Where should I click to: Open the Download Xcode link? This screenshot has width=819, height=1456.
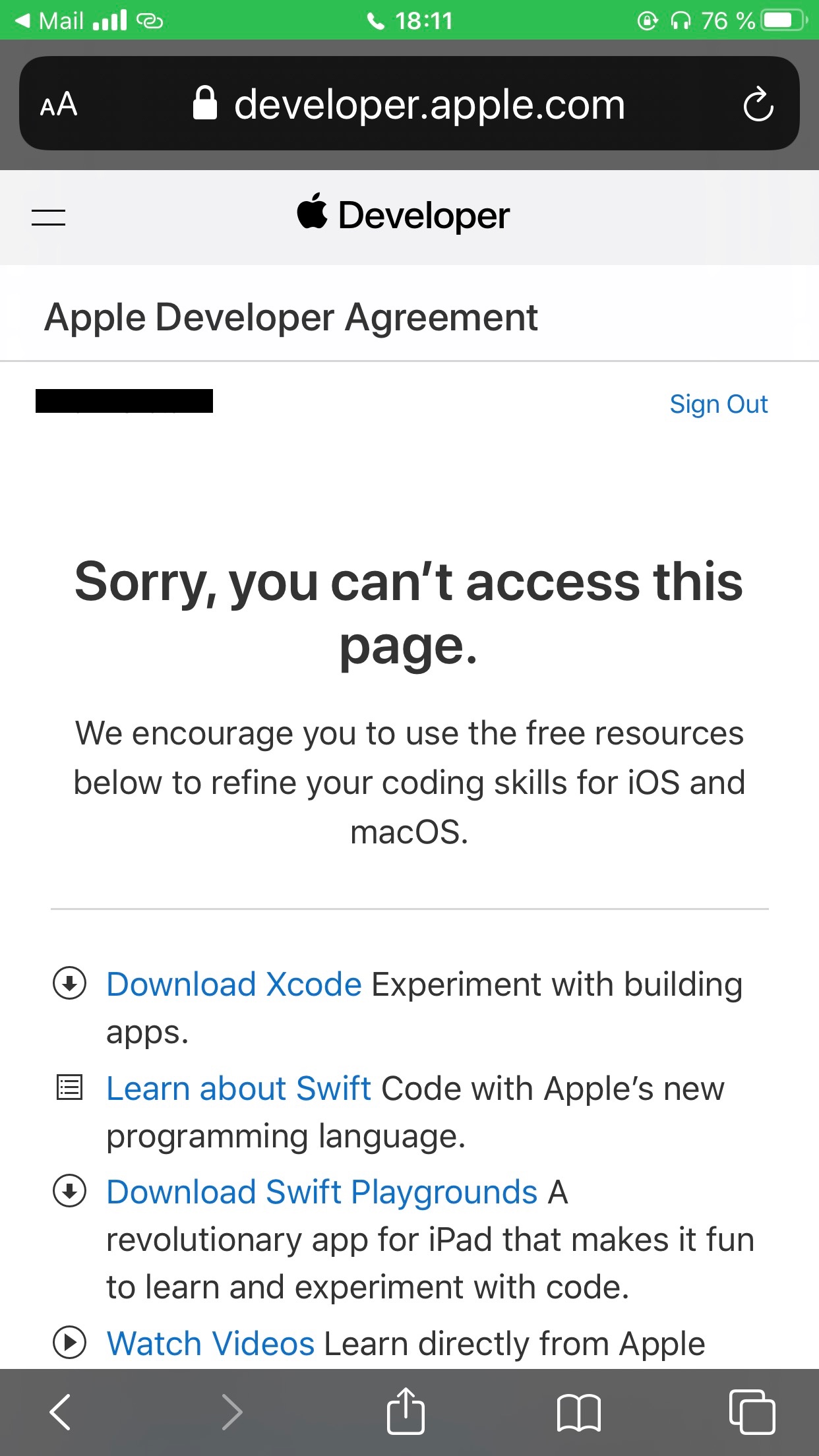coord(234,985)
